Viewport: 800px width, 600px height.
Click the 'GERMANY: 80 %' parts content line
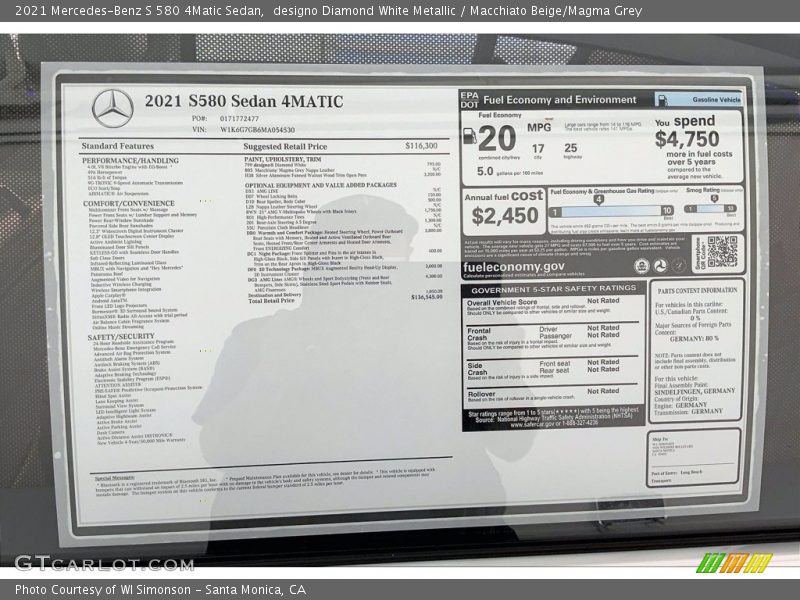[x=694, y=338]
